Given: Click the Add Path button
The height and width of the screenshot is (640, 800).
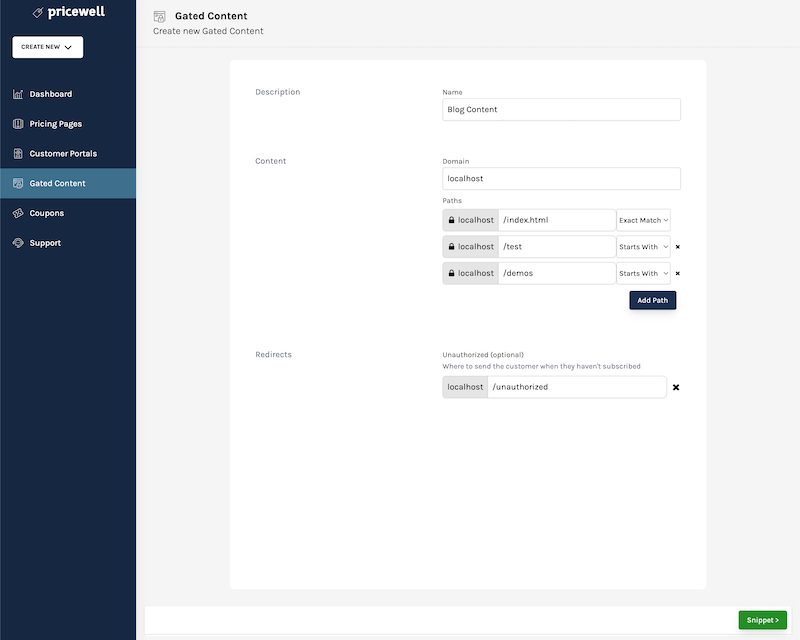Looking at the screenshot, I should point(653,300).
